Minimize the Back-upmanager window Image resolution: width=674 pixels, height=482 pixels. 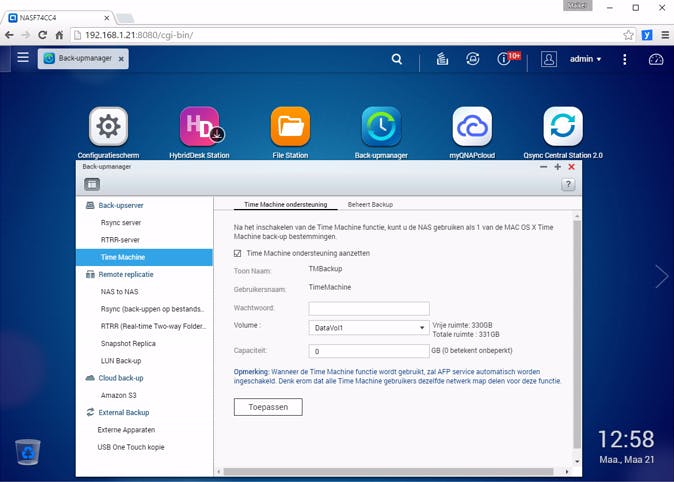coord(543,167)
